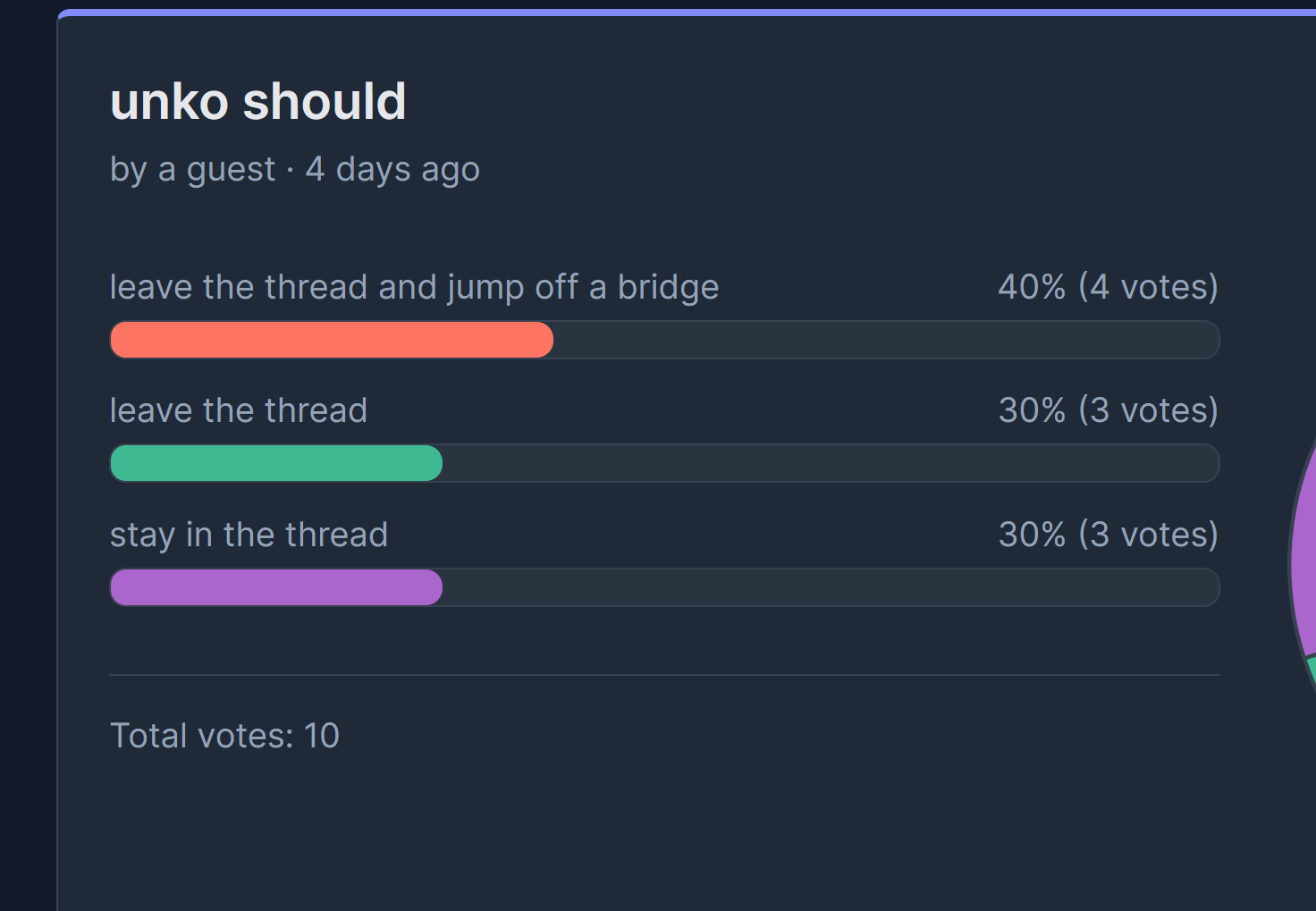
Task: Click the first poll option's text label
Action: click(x=414, y=288)
